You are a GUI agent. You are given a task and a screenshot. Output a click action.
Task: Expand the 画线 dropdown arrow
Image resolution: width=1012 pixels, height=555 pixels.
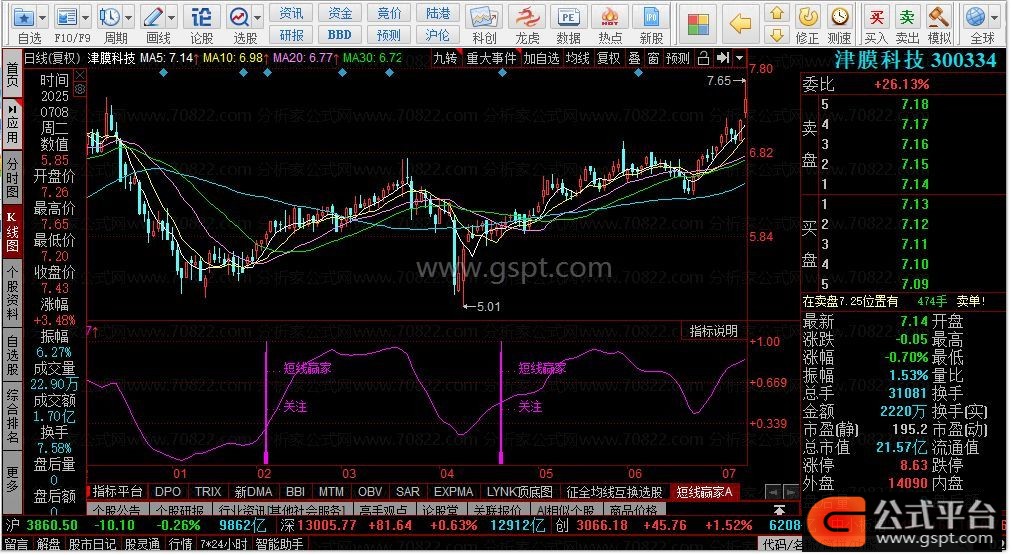point(172,17)
